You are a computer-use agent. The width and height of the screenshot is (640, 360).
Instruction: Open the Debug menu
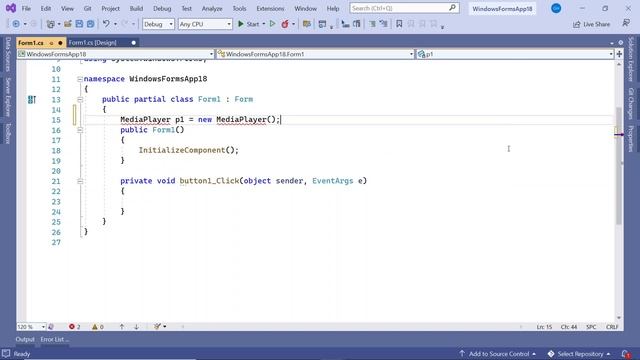coord(162,8)
